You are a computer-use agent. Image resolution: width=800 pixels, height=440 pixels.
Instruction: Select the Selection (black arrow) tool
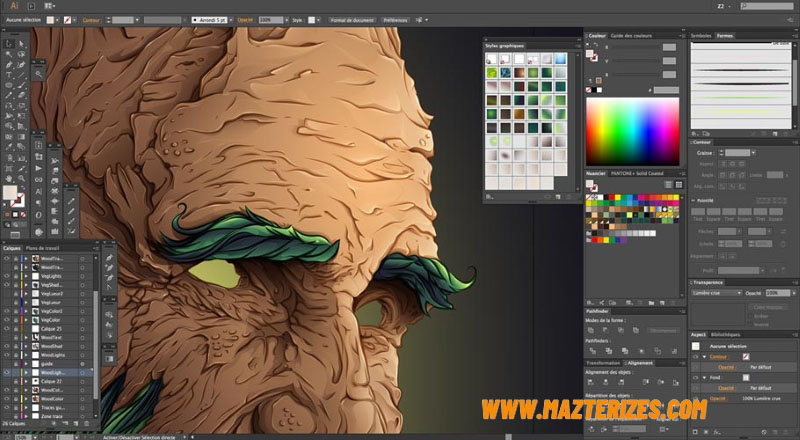pos(9,44)
